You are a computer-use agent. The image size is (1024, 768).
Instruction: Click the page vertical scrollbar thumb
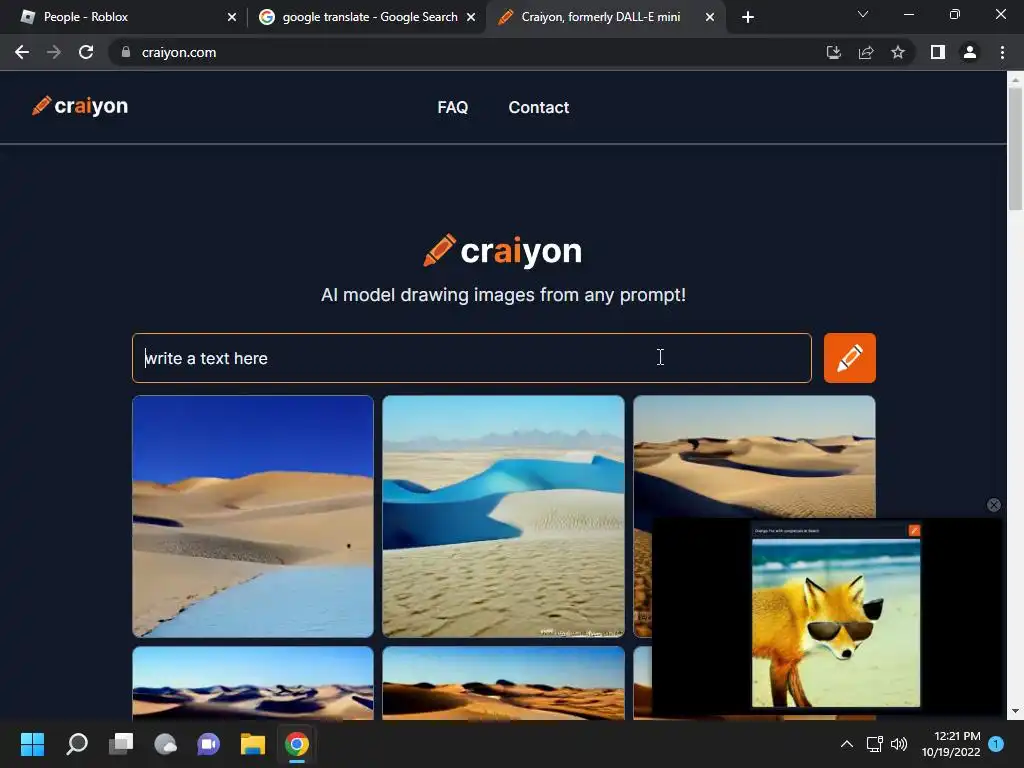pyautogui.click(x=1015, y=147)
